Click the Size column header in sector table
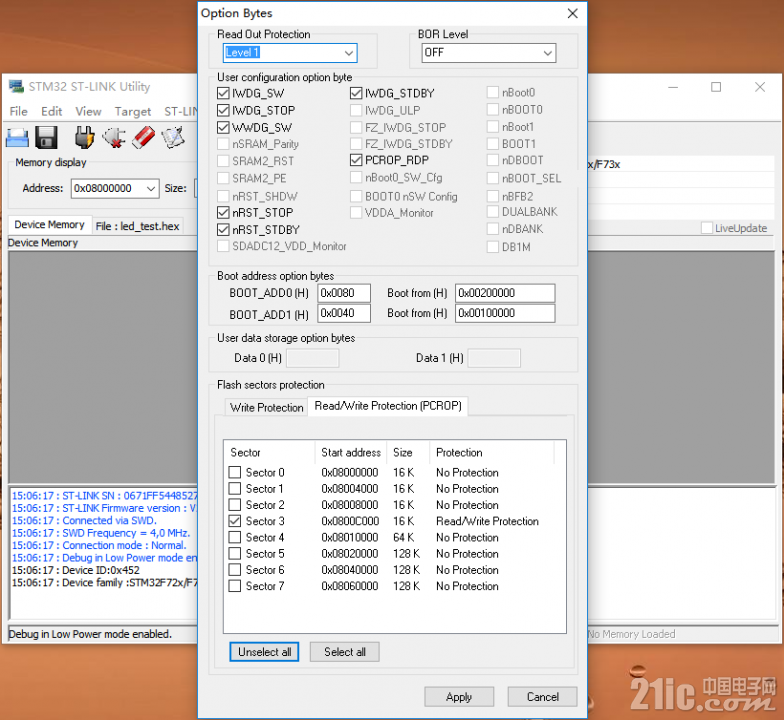Image resolution: width=784 pixels, height=720 pixels. point(408,452)
